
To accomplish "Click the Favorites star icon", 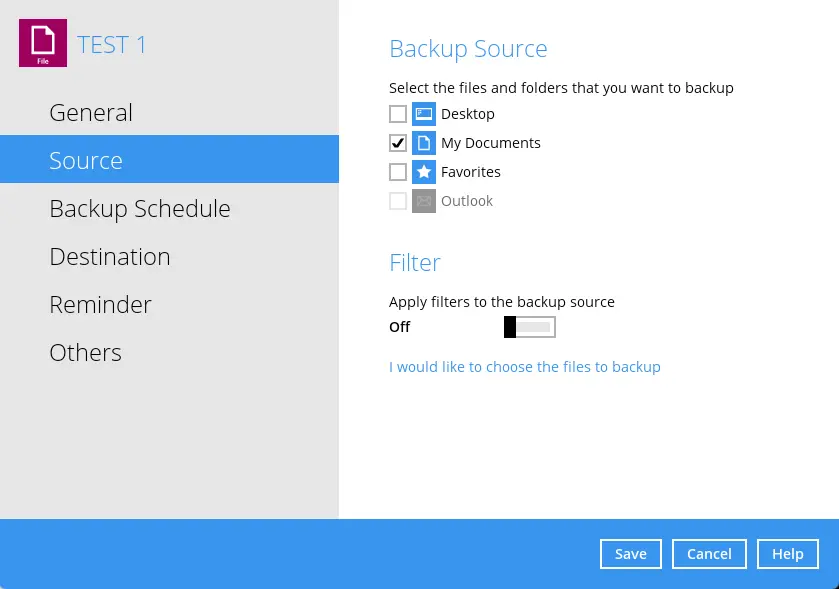I will [424, 171].
